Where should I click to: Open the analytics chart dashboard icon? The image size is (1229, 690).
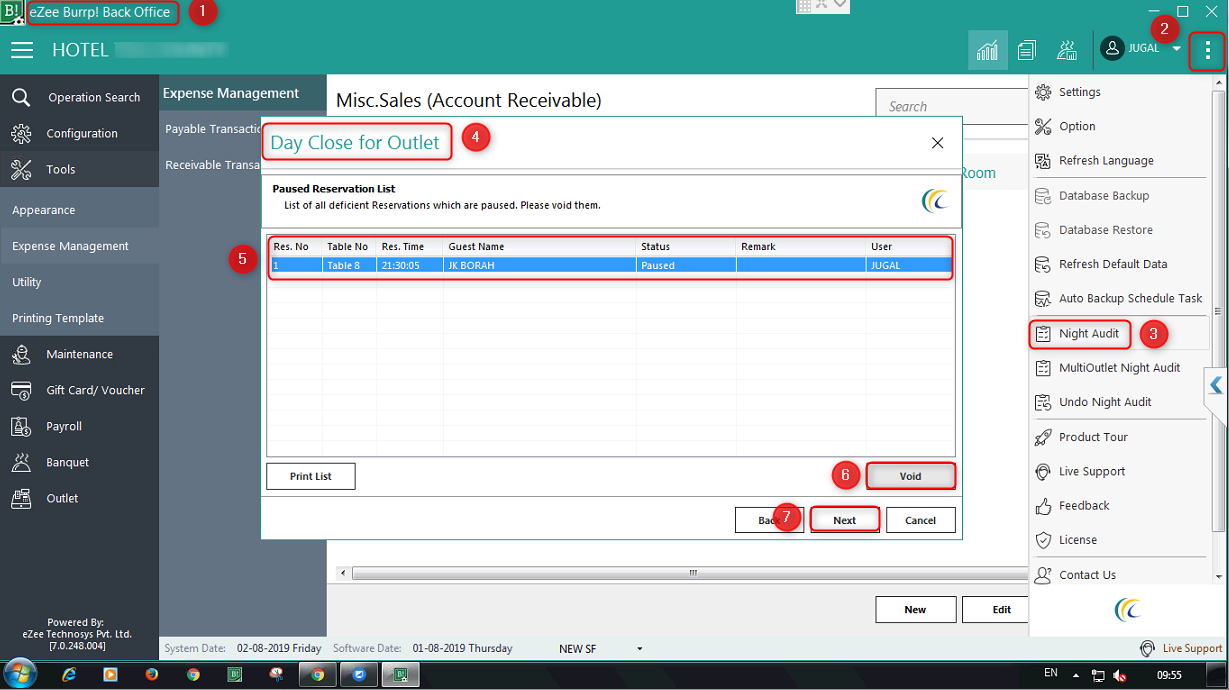tap(988, 50)
